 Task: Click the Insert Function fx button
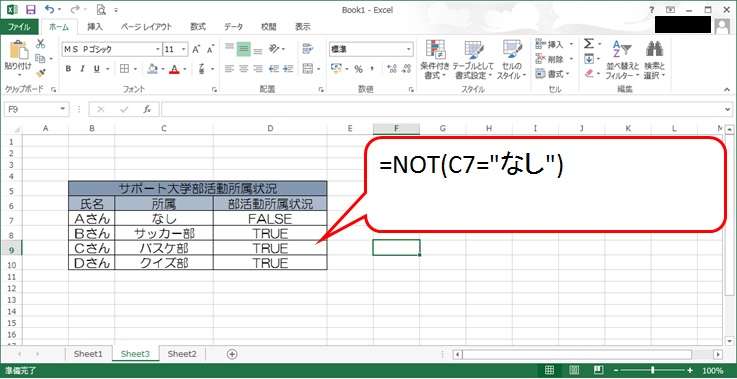click(x=147, y=109)
